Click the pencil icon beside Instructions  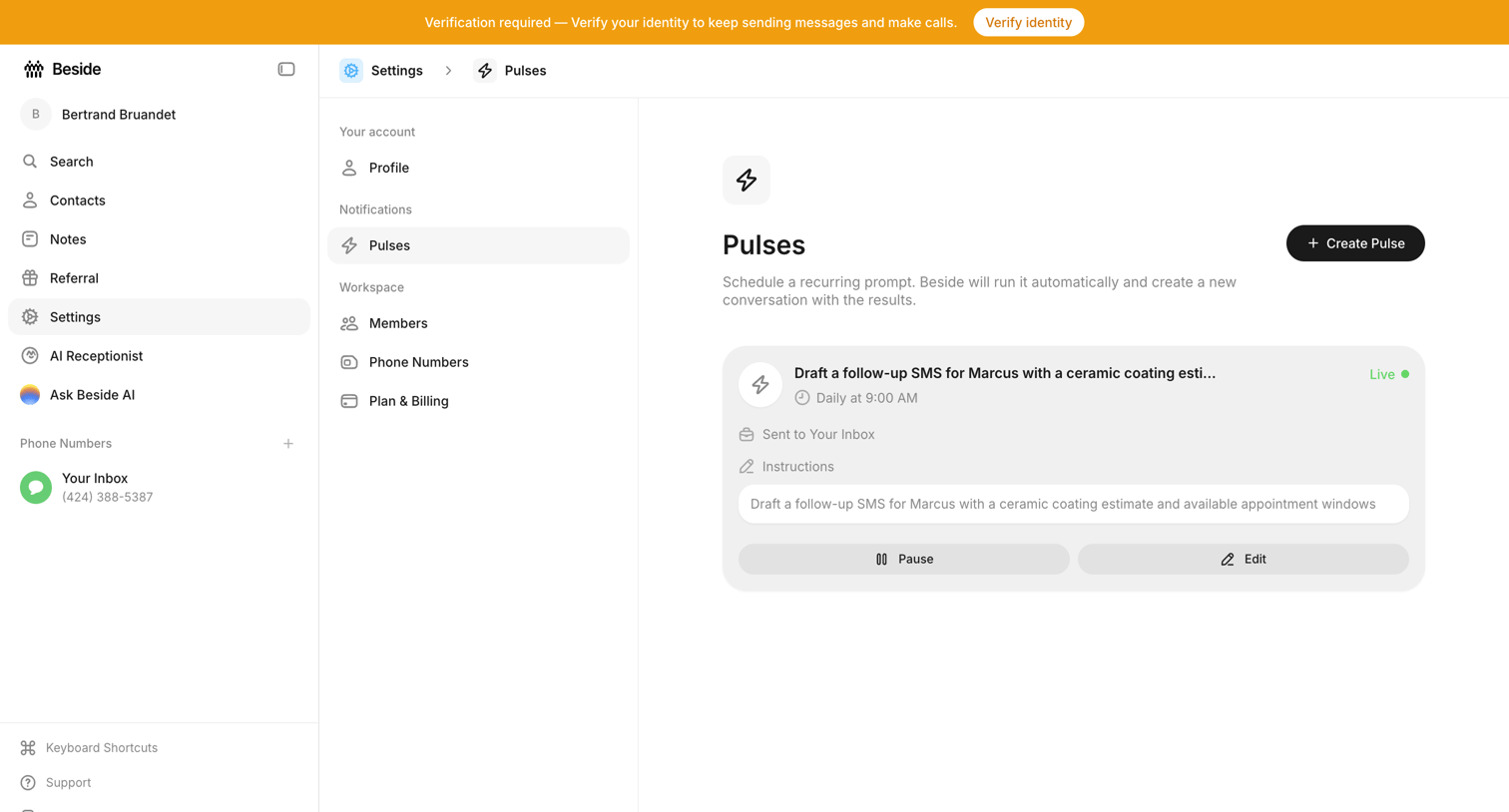(747, 467)
